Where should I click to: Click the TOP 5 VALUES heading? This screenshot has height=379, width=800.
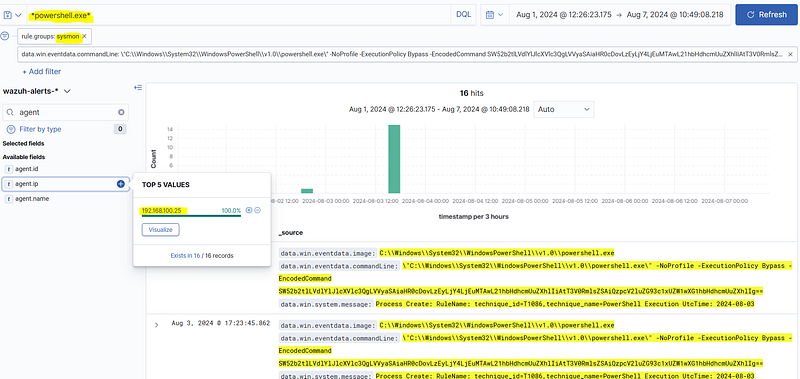[x=166, y=185]
